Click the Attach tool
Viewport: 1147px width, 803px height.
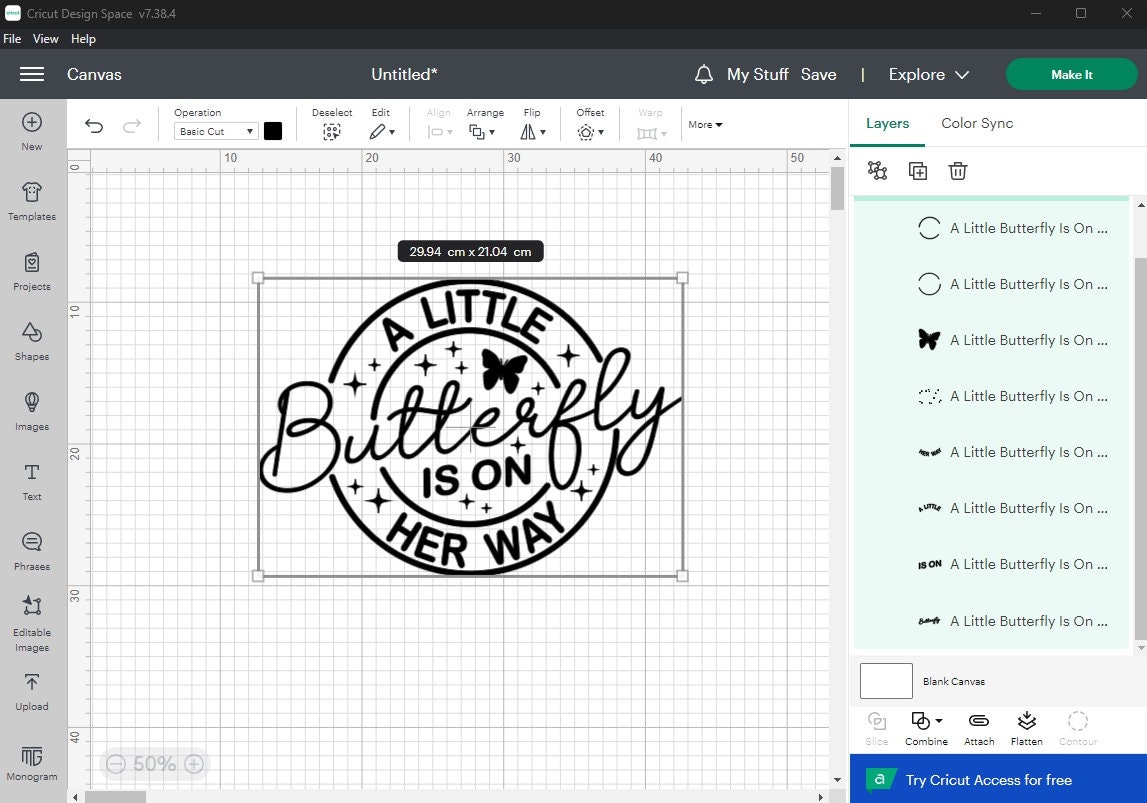pos(979,728)
